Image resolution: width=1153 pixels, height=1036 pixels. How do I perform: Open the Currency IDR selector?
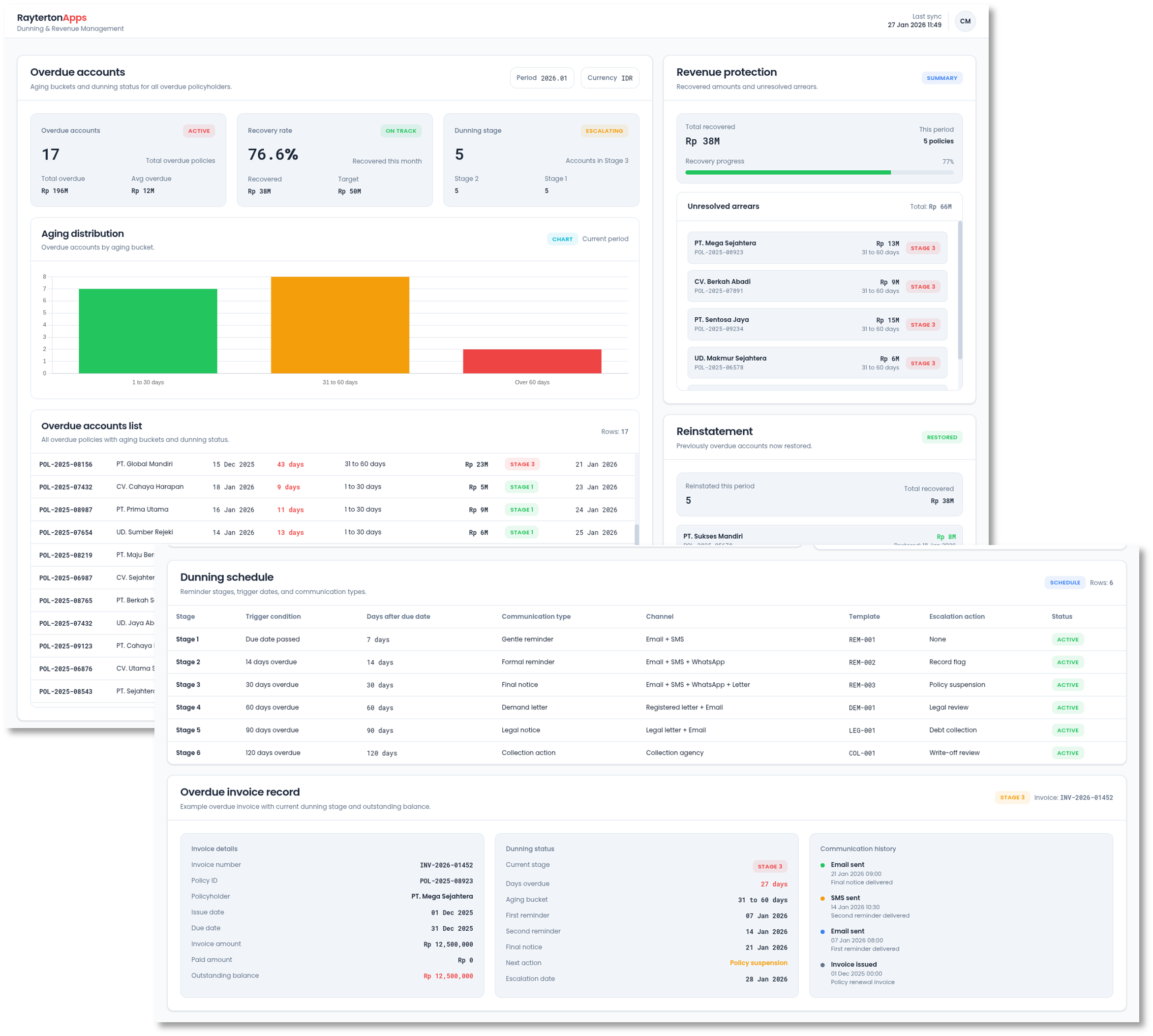tap(609, 77)
